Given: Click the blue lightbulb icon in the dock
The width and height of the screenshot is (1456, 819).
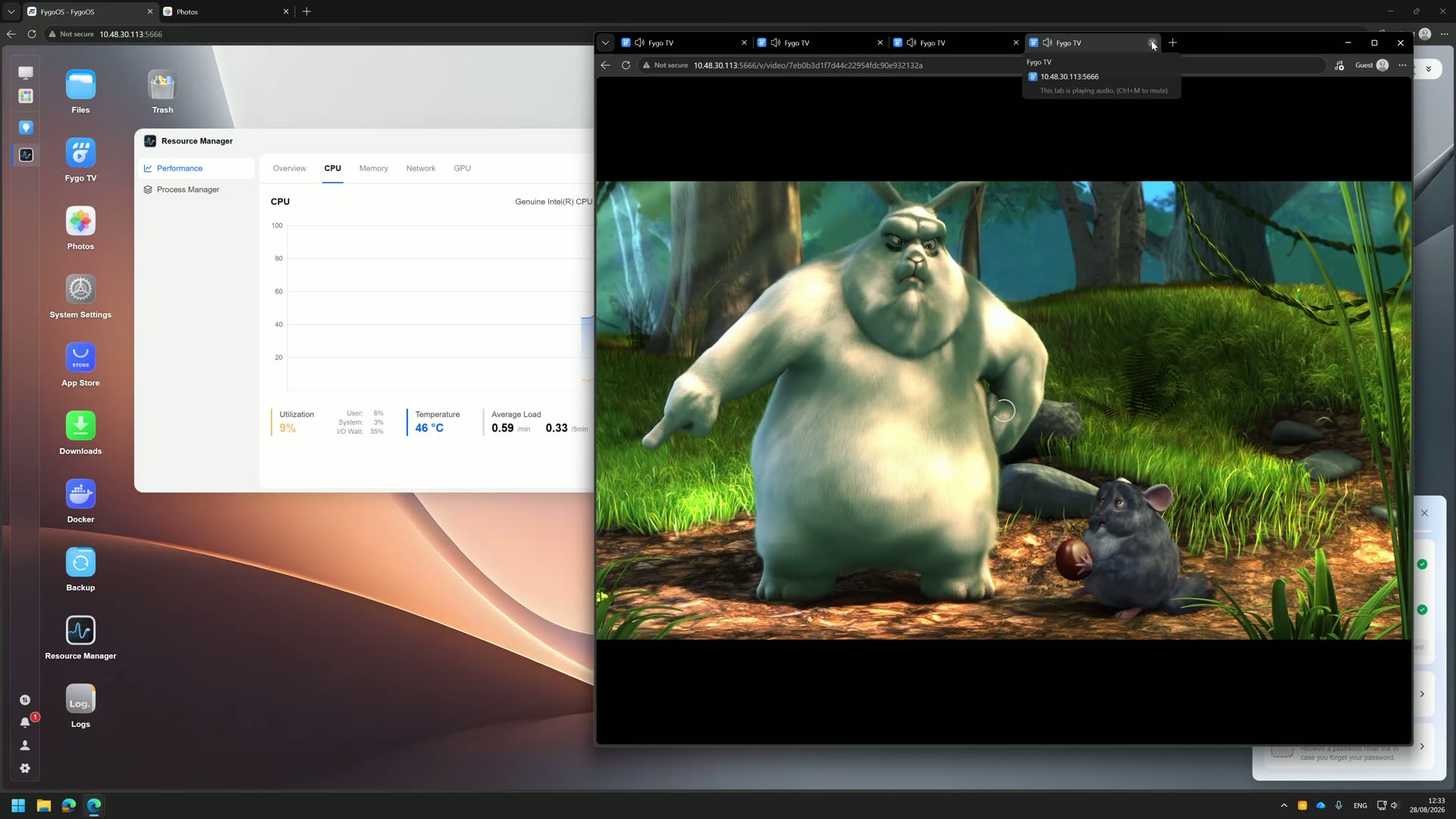Looking at the screenshot, I should (x=26, y=127).
